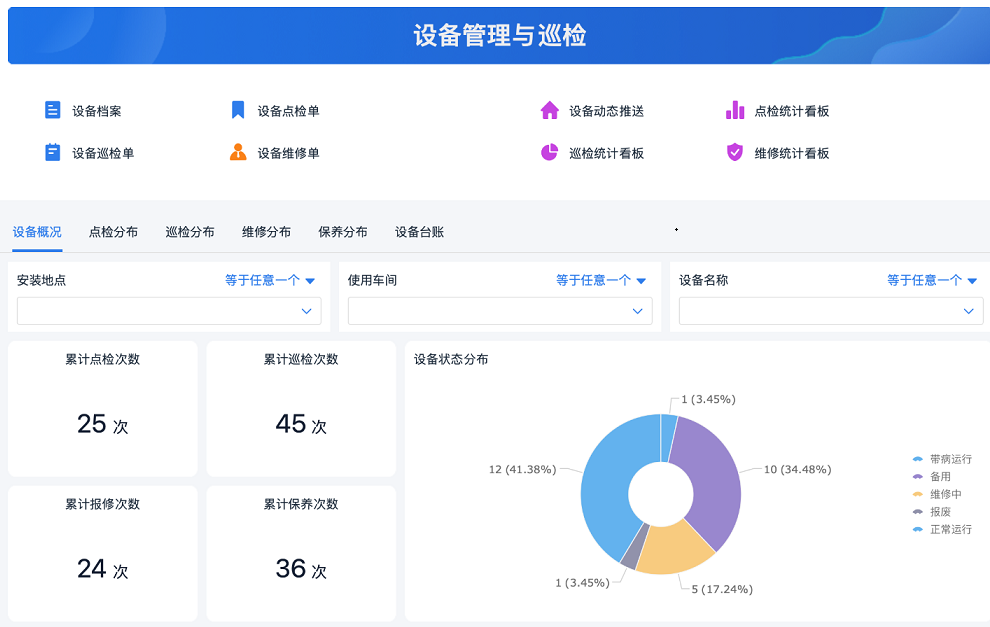
Task: Click the 设备维修单 person icon
Action: tap(238, 152)
